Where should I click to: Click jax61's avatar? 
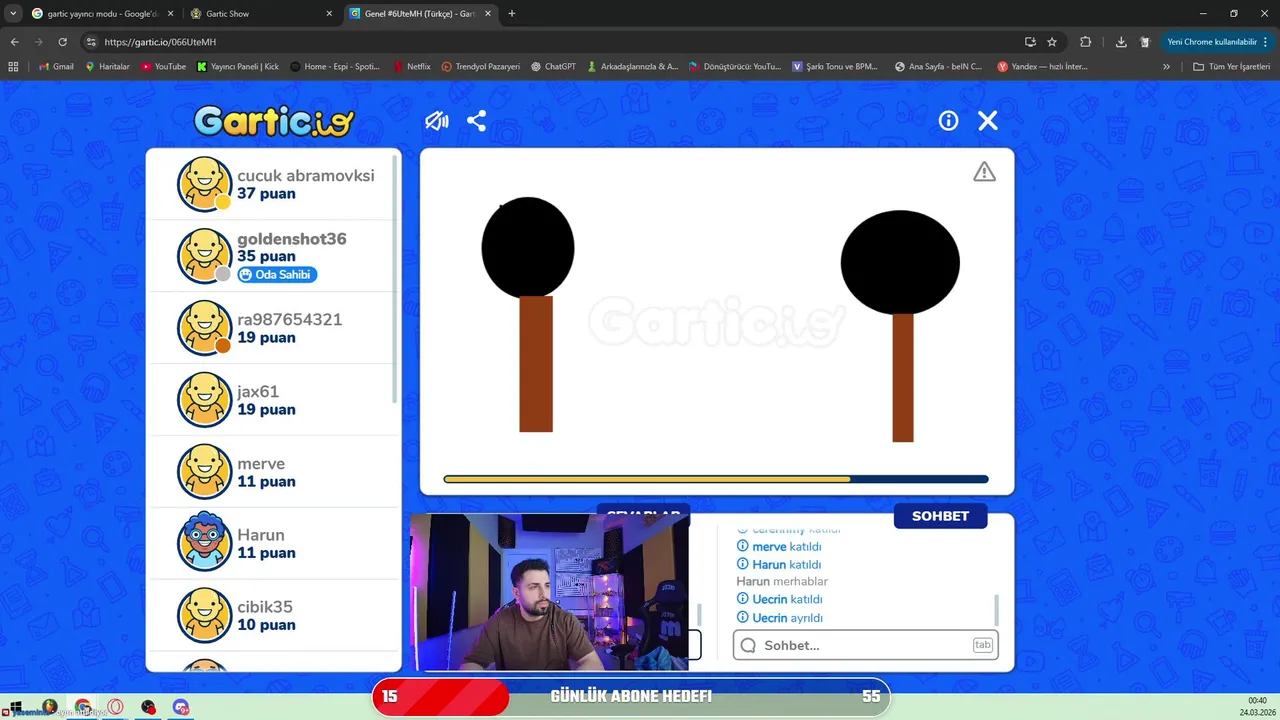(x=205, y=400)
